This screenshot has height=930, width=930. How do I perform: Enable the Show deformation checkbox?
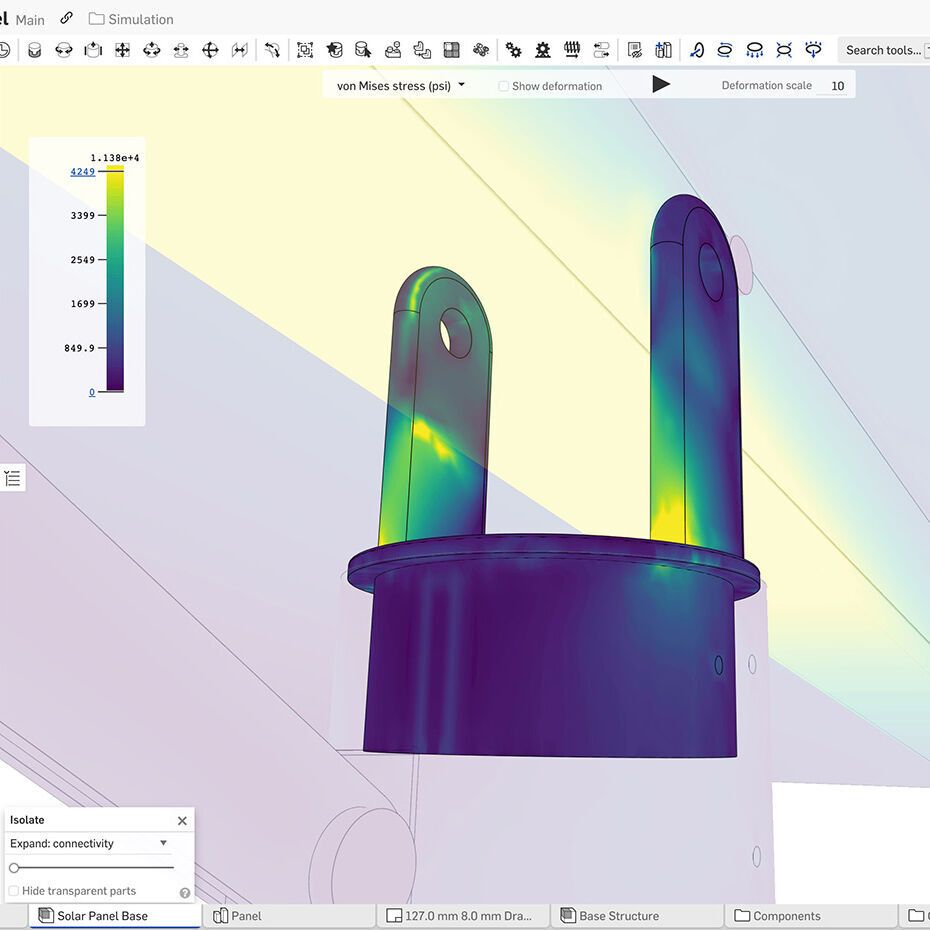(503, 86)
